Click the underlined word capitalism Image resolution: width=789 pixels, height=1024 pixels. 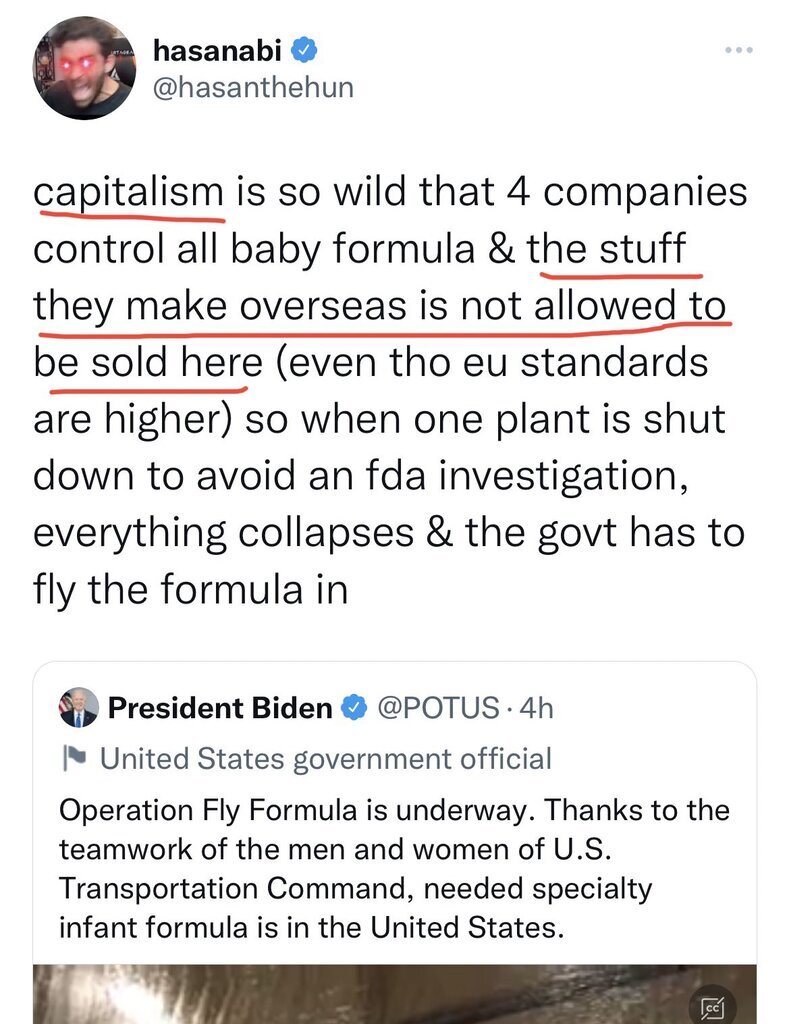pyautogui.click(x=128, y=192)
